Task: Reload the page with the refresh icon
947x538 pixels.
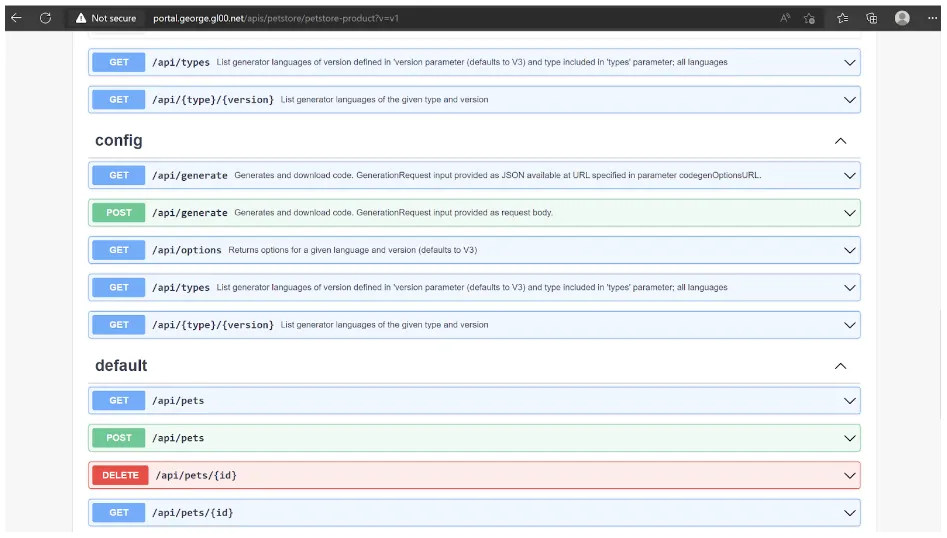Action: click(45, 18)
